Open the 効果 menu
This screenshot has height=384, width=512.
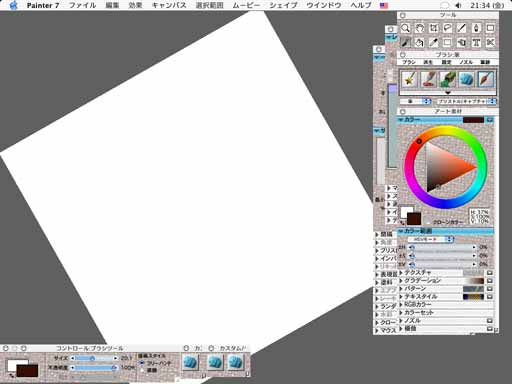click(135, 5)
